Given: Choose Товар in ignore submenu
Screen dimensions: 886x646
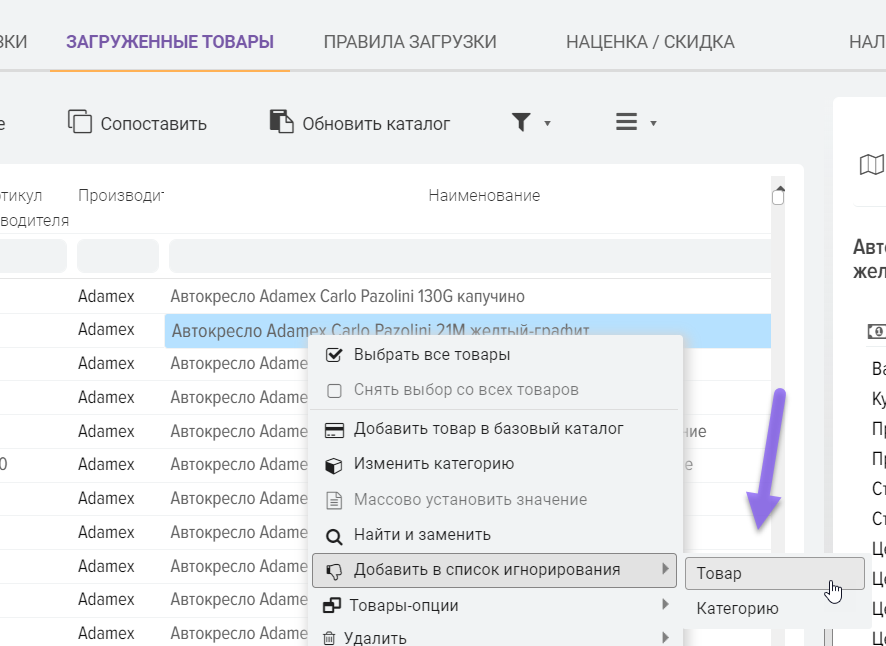Looking at the screenshot, I should 720,574.
